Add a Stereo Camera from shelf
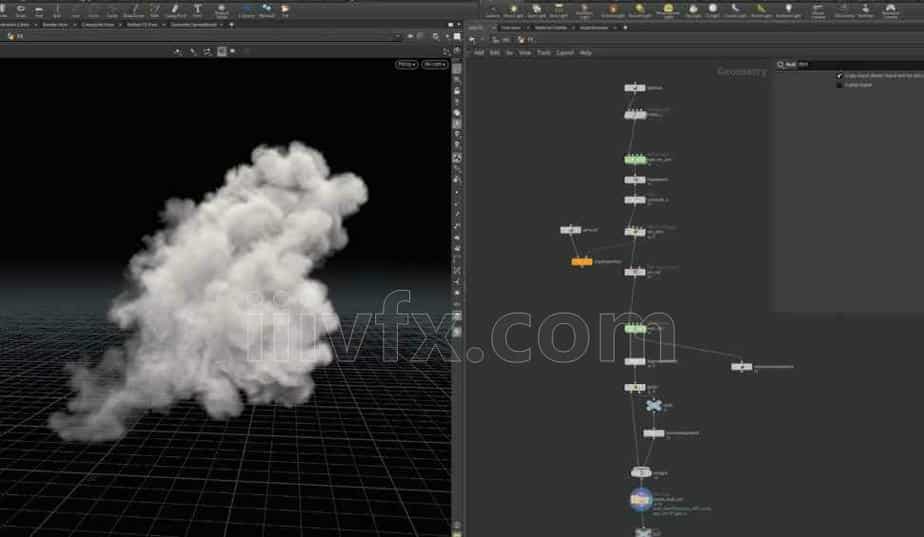Image resolution: width=924 pixels, height=537 pixels. pos(818,11)
